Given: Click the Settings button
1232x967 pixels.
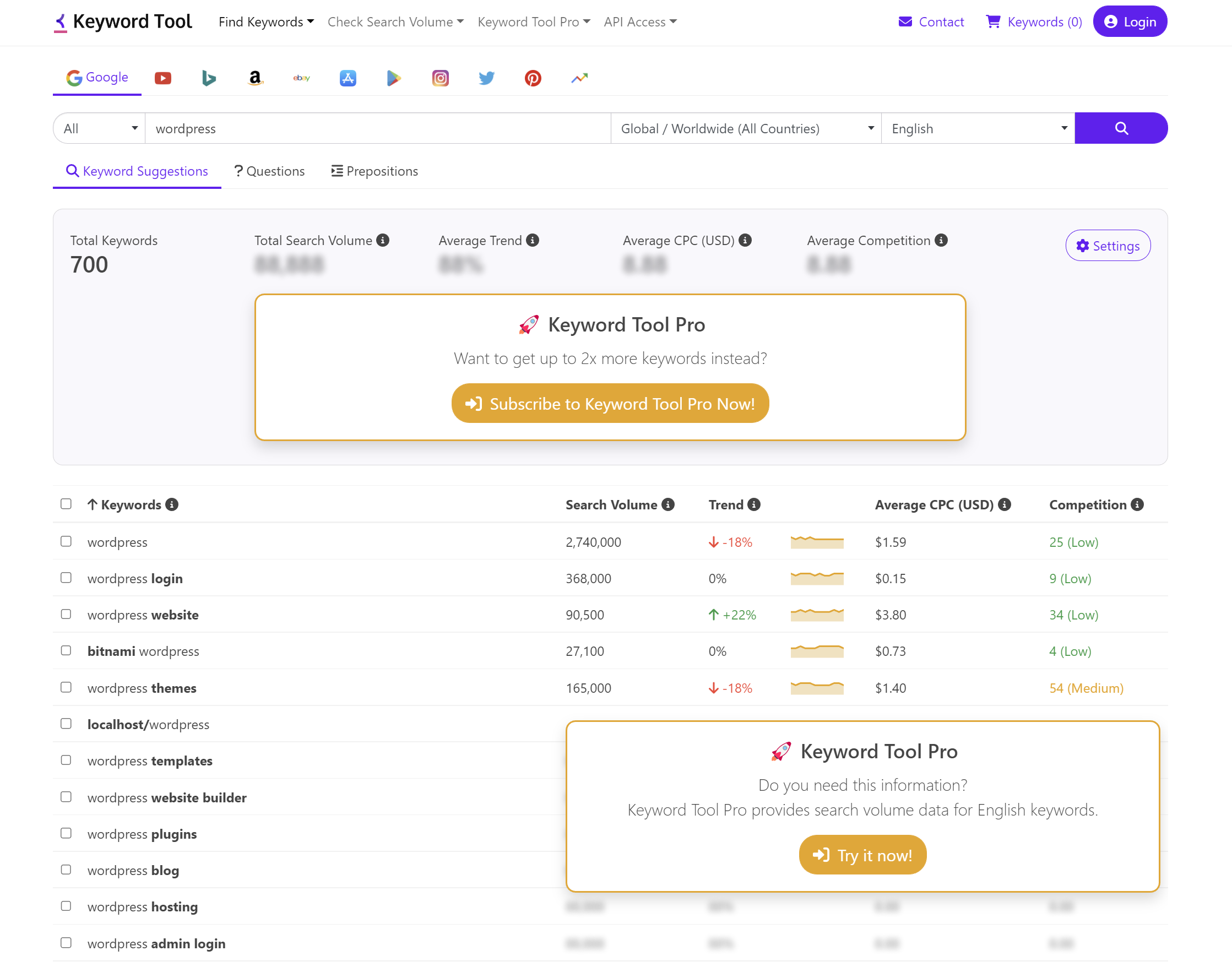Looking at the screenshot, I should pyautogui.click(x=1108, y=245).
